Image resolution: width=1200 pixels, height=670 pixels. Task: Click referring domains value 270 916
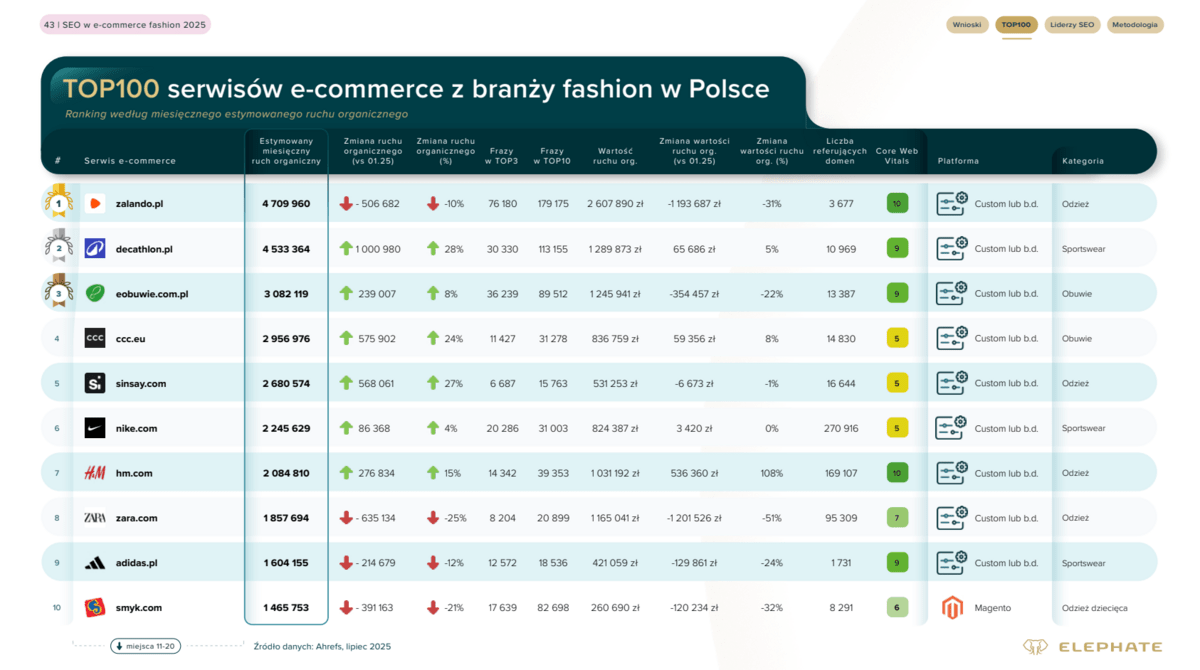point(840,428)
